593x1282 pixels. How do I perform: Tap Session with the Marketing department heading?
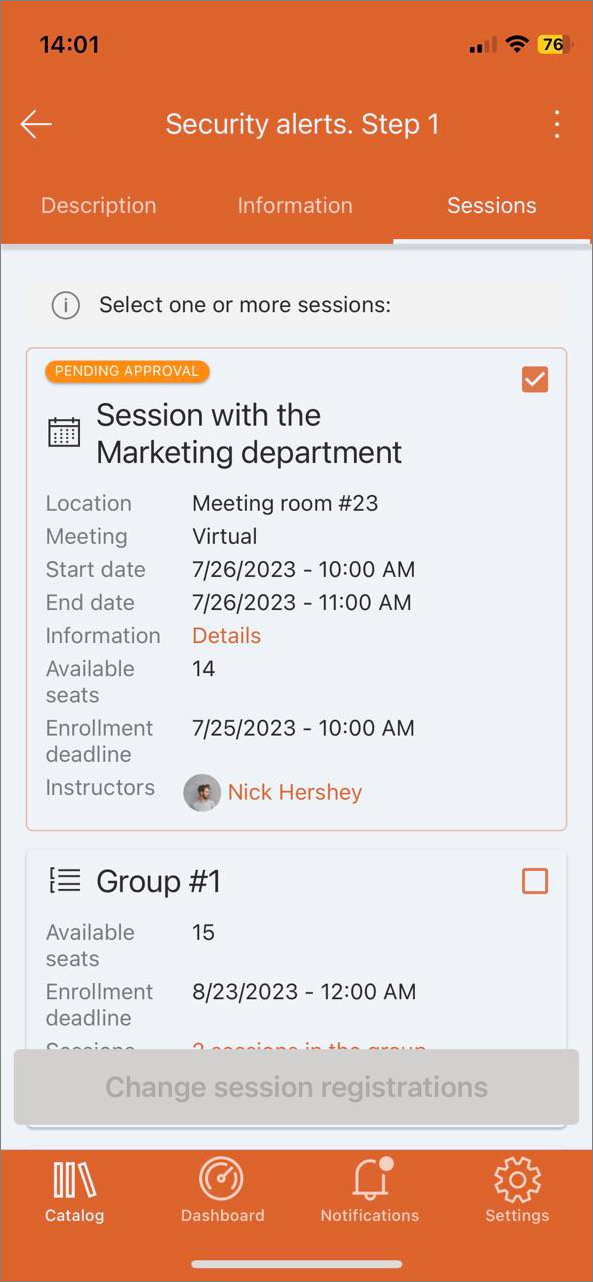click(249, 433)
